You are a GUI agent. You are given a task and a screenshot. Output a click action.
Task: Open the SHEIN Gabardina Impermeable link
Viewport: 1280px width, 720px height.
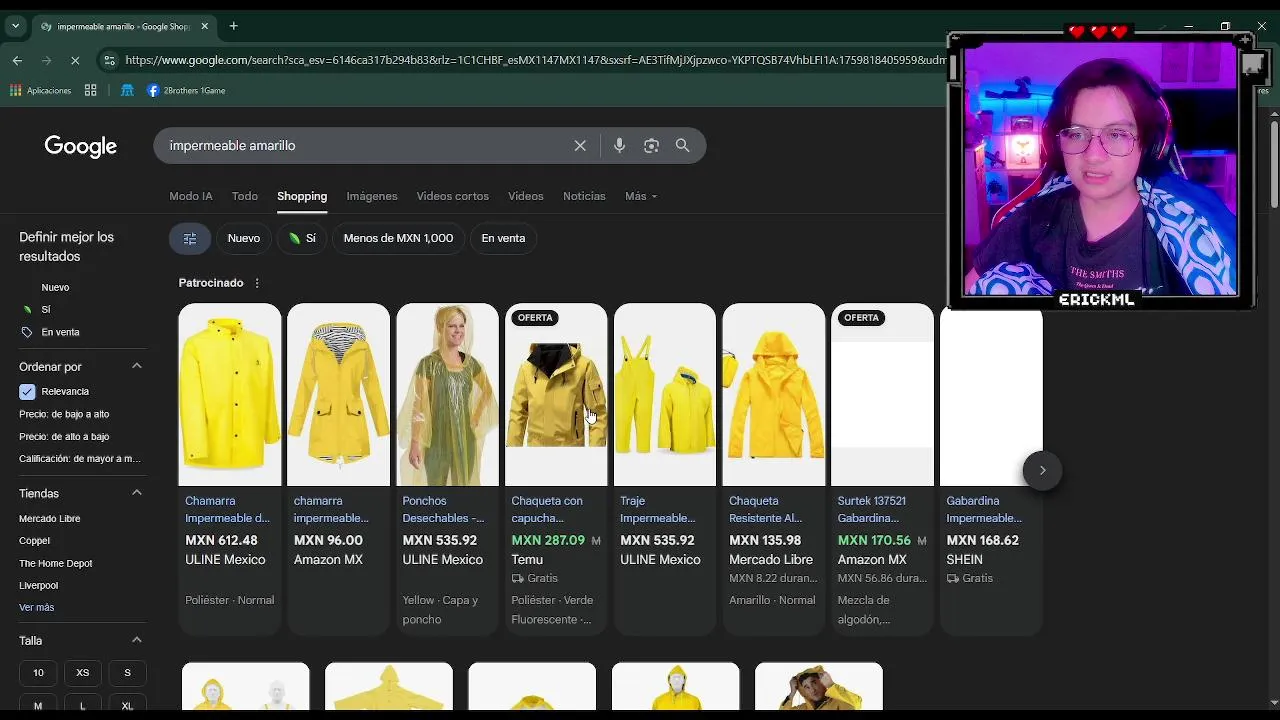[x=984, y=509]
